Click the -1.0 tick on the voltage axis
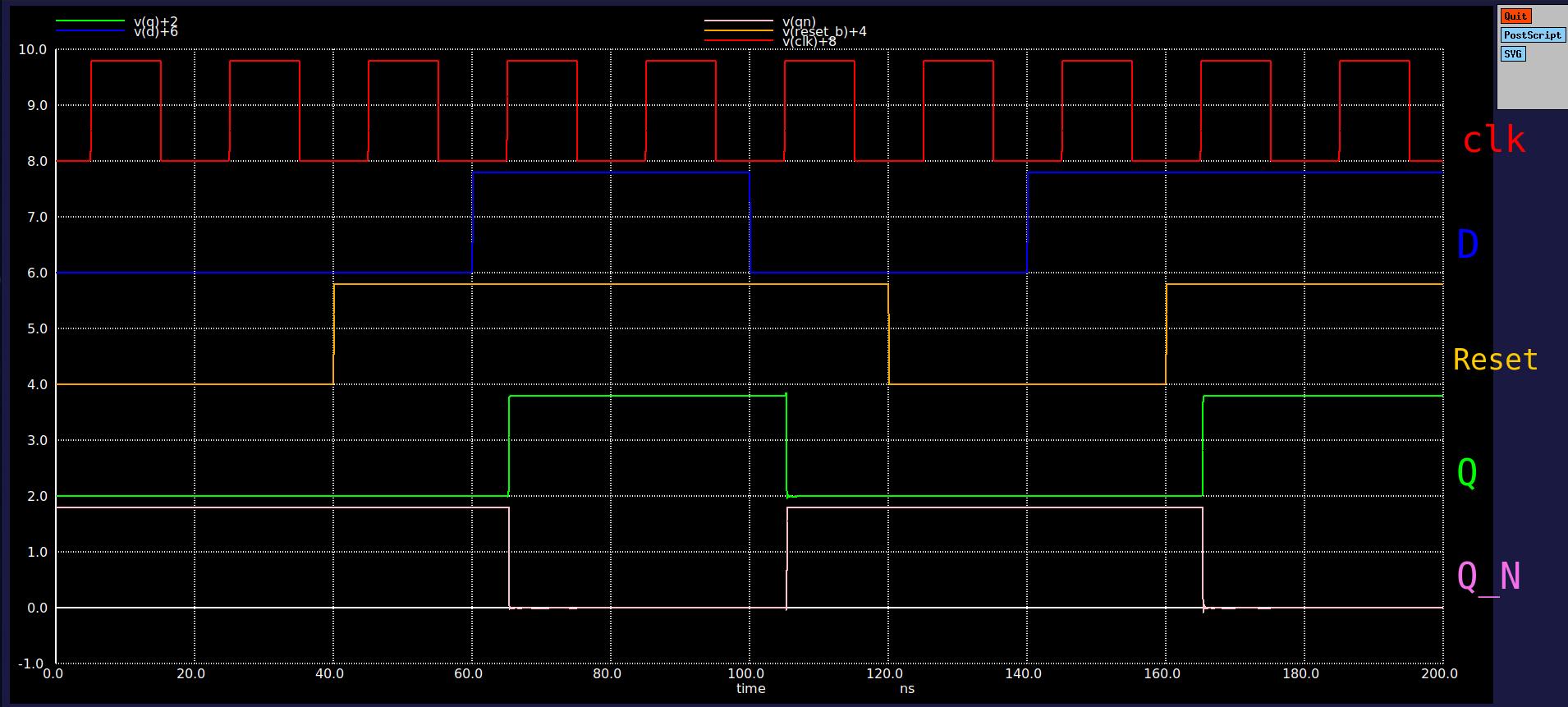1568x707 pixels. point(32,663)
